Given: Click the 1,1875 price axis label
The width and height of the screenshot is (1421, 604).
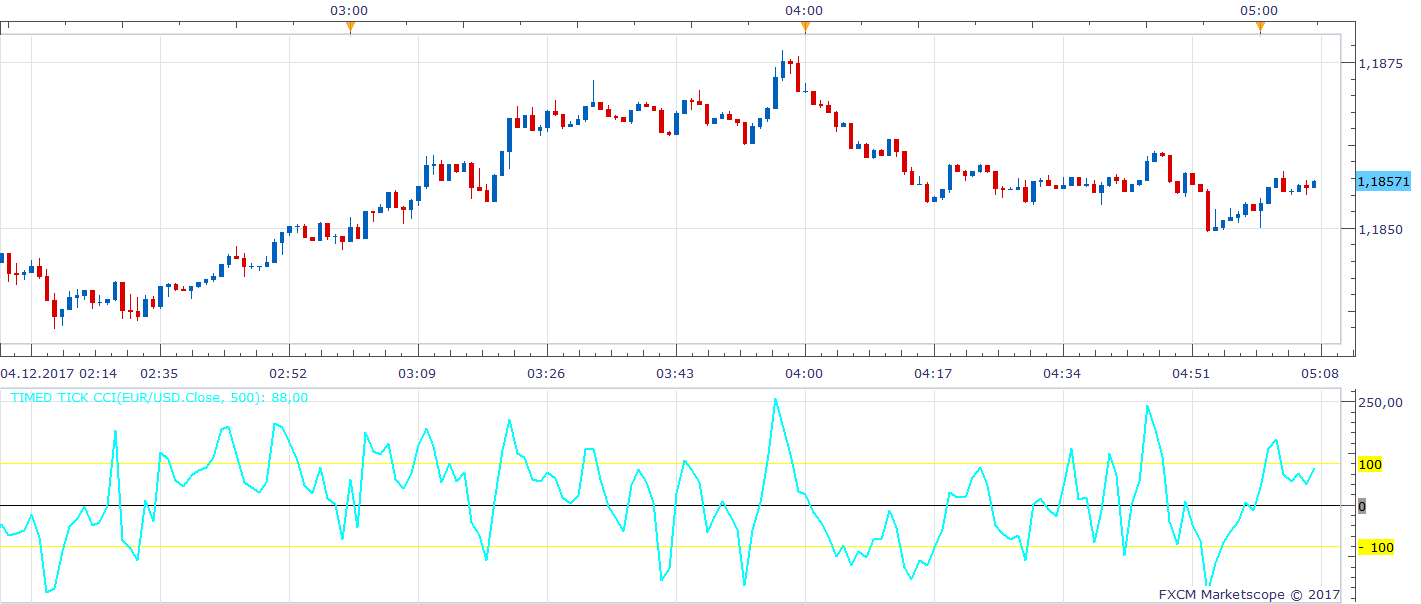Looking at the screenshot, I should pos(1380,62).
